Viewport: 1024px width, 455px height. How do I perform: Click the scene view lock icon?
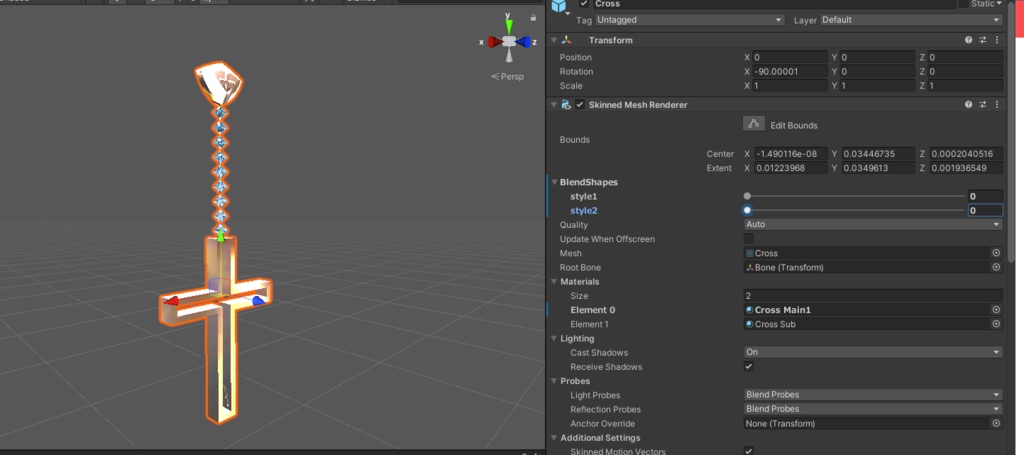point(534,18)
